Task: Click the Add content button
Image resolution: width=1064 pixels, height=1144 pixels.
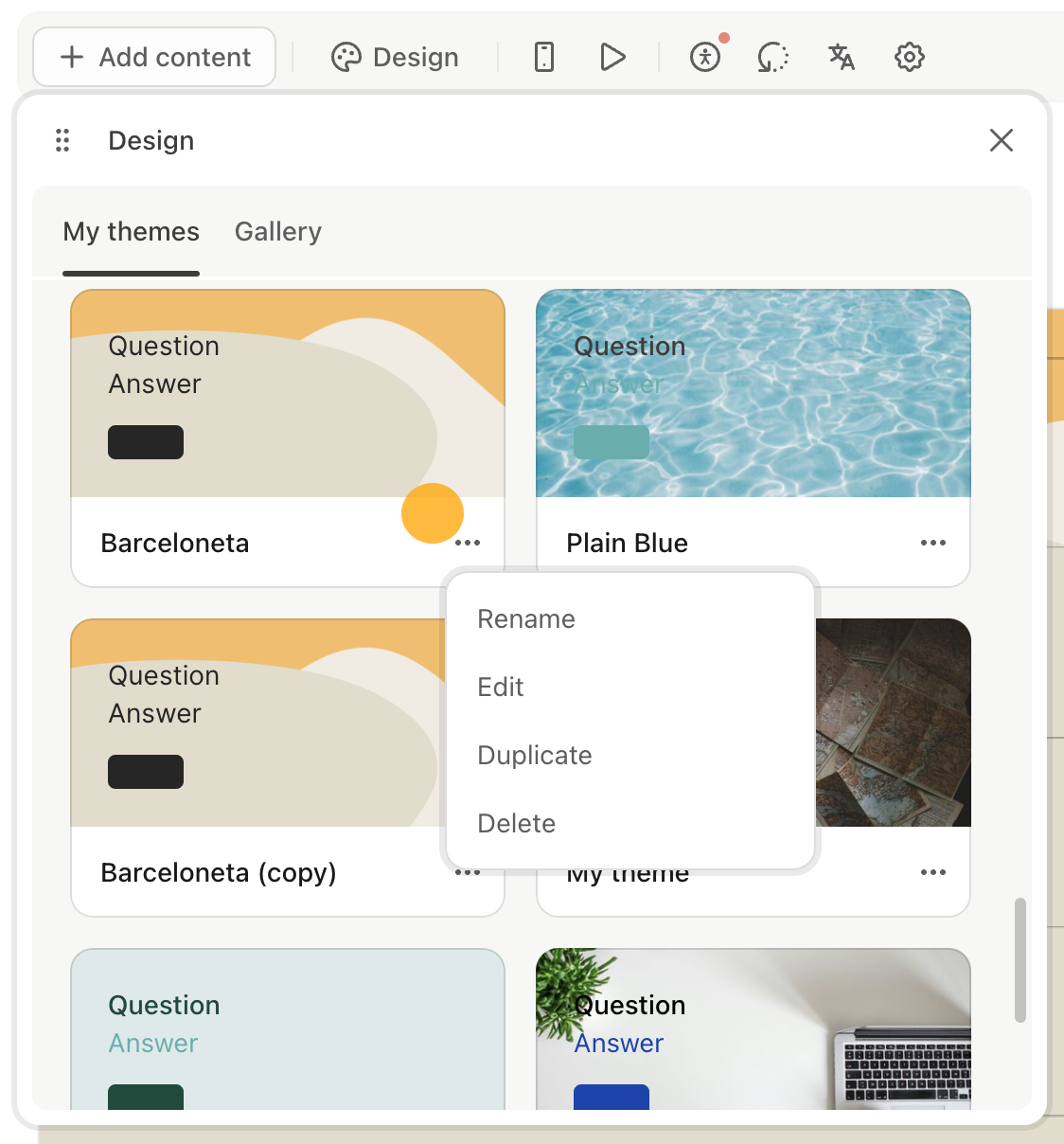Action: (x=154, y=57)
